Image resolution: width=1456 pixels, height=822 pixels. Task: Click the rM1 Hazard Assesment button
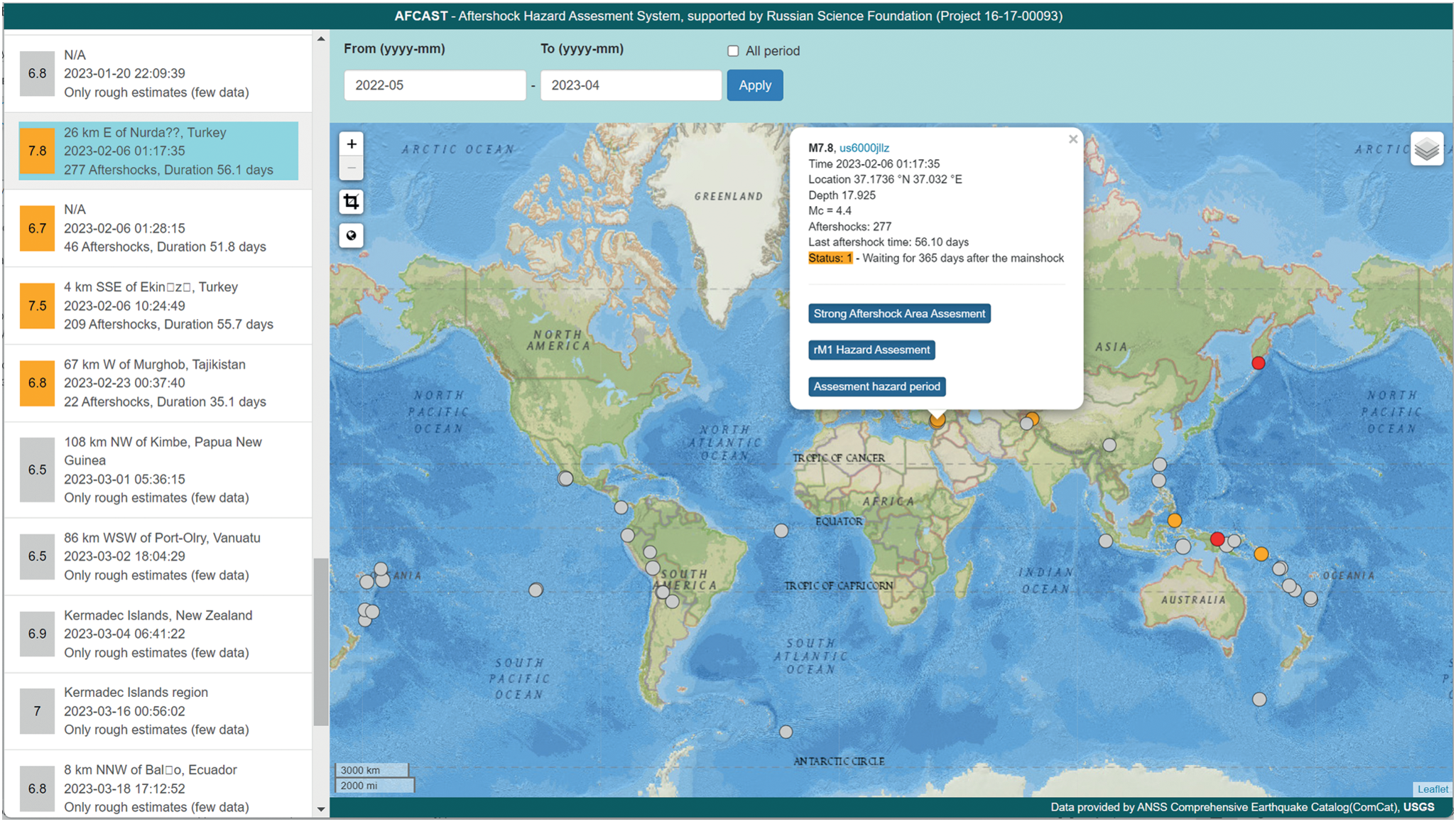click(871, 350)
